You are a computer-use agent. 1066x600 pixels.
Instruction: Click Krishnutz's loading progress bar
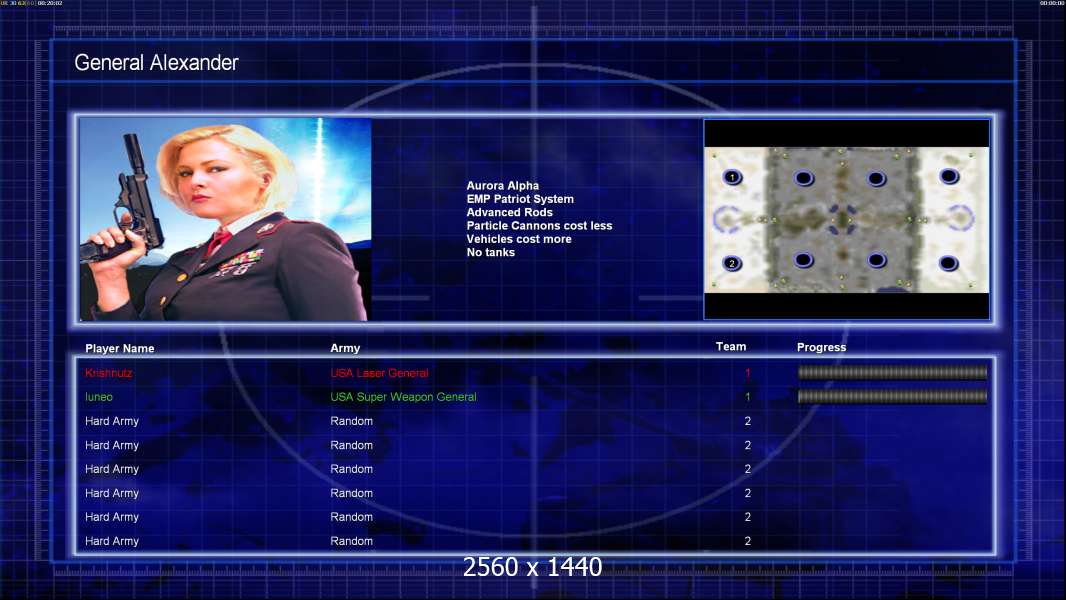tap(892, 372)
